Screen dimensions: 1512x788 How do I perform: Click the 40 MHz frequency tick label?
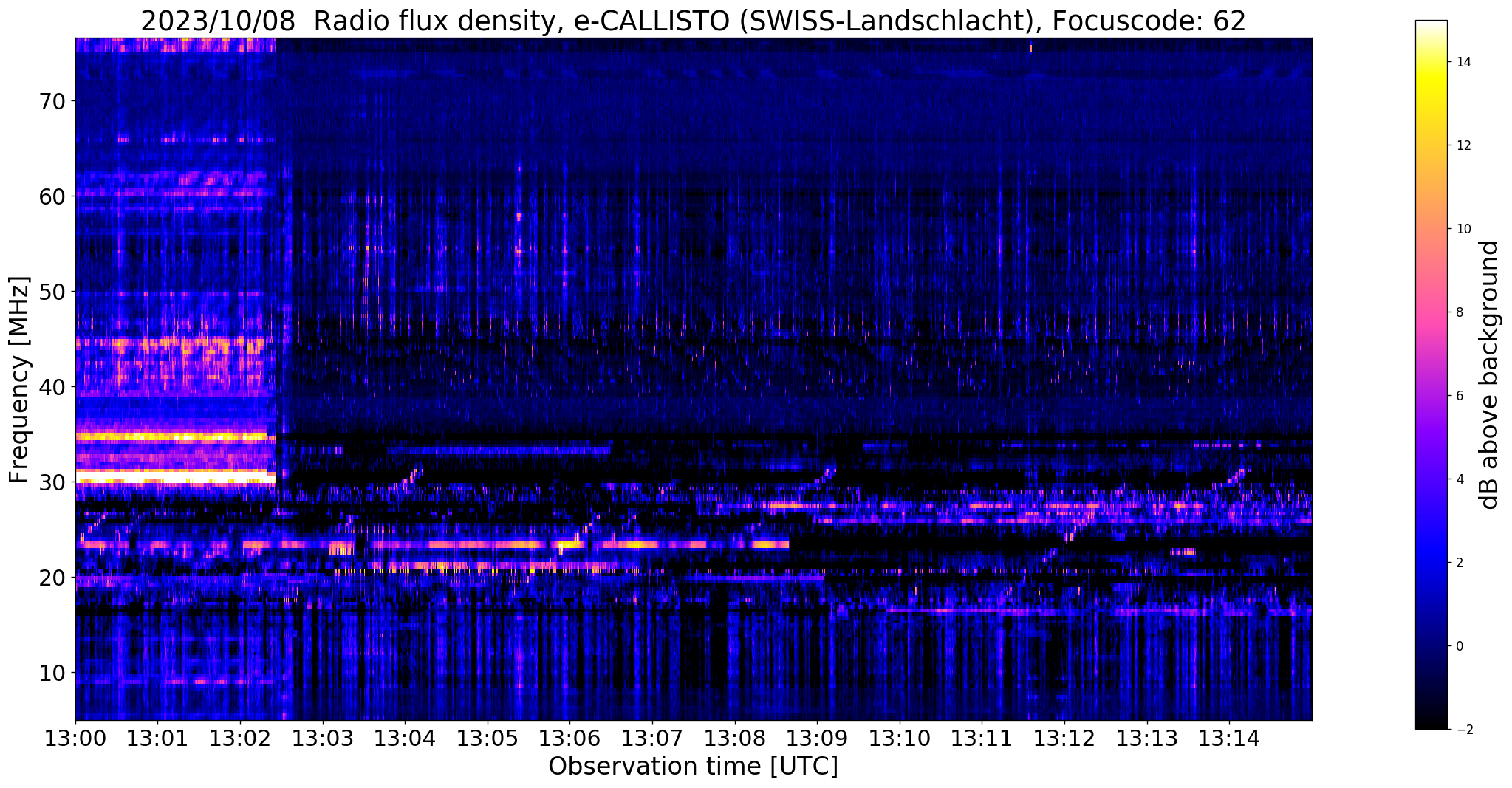point(52,387)
